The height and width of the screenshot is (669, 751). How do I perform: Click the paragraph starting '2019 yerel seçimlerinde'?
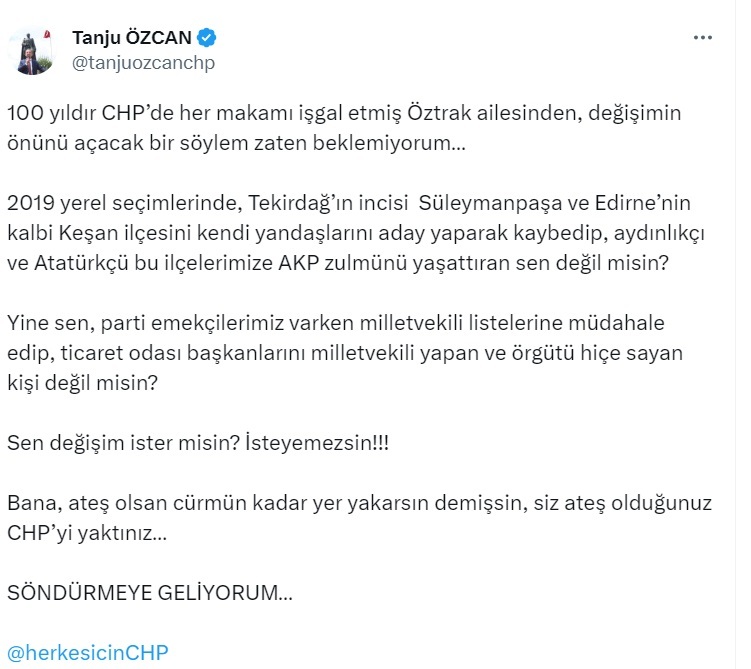355,233
